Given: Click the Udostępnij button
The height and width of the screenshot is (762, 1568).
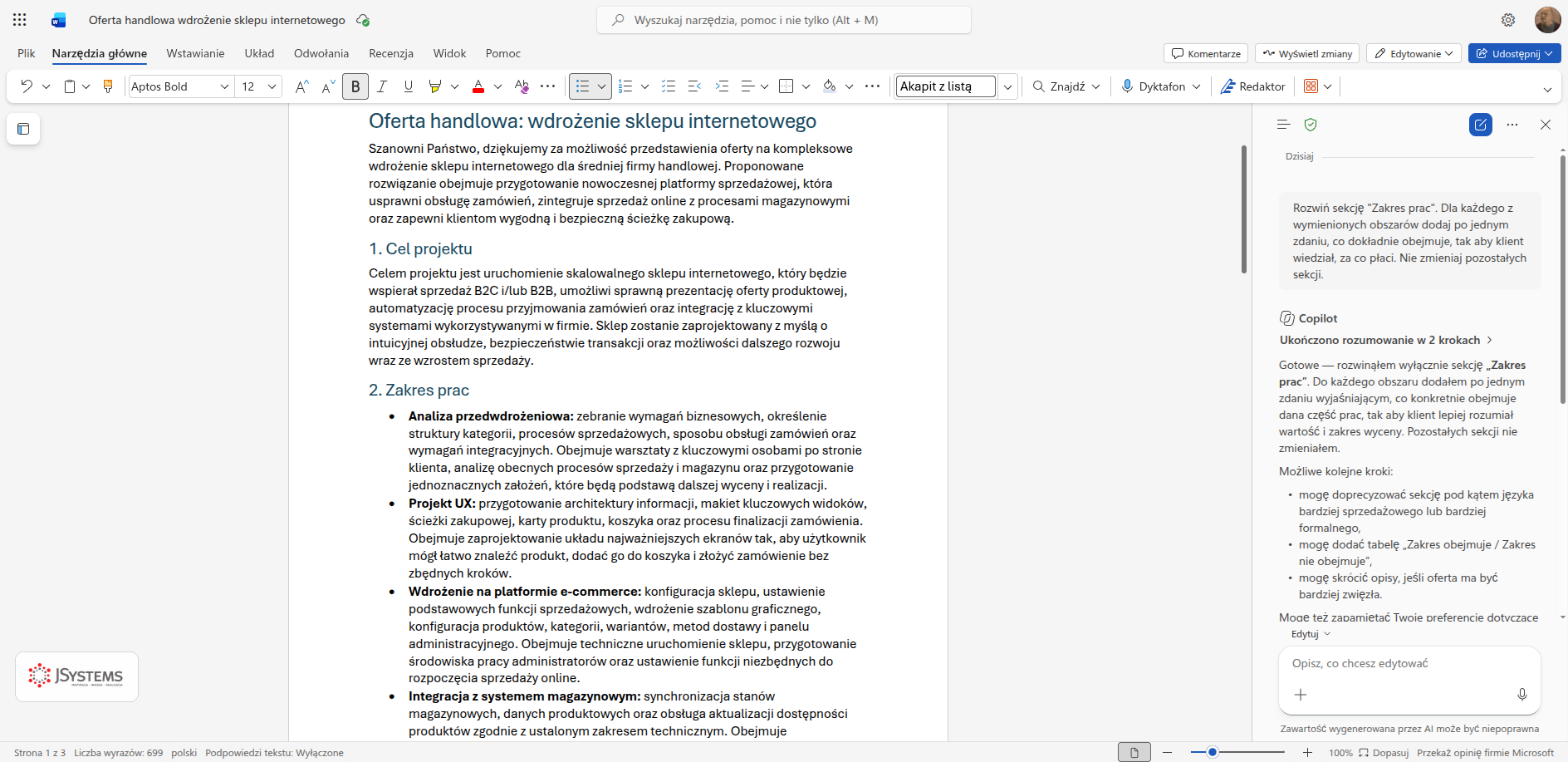Looking at the screenshot, I should click(x=1515, y=53).
